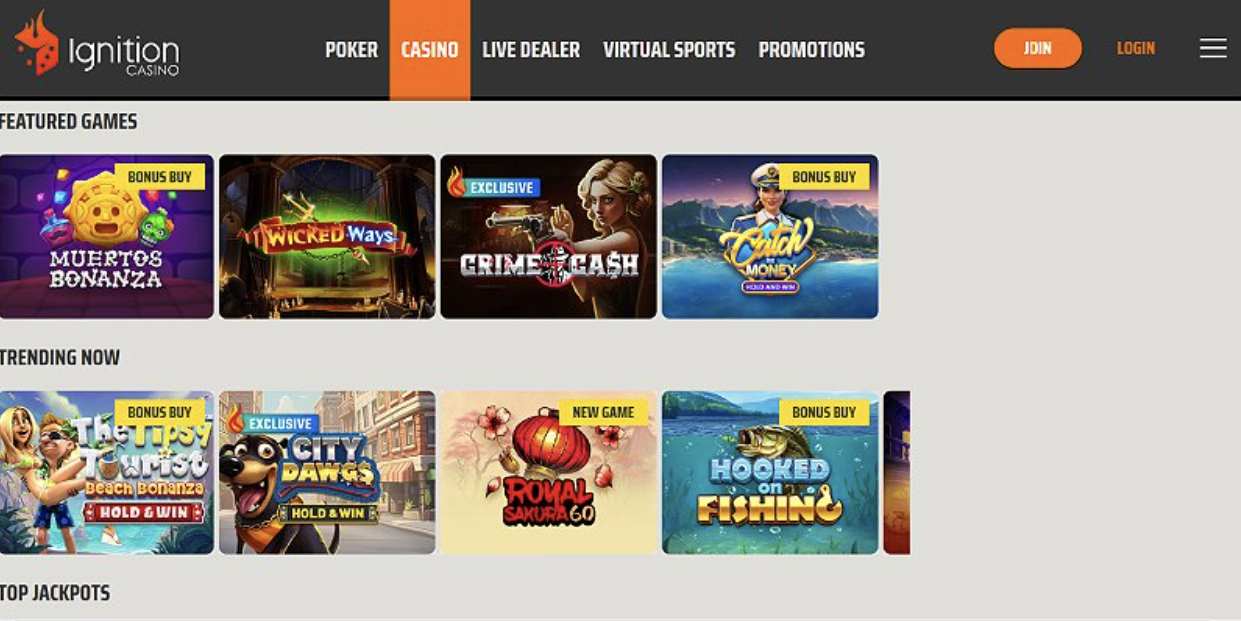Click the Ignition Casino logo

97,44
